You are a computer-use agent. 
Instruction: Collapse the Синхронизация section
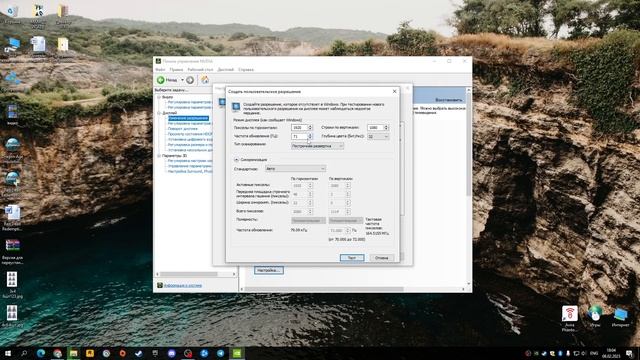point(236,160)
